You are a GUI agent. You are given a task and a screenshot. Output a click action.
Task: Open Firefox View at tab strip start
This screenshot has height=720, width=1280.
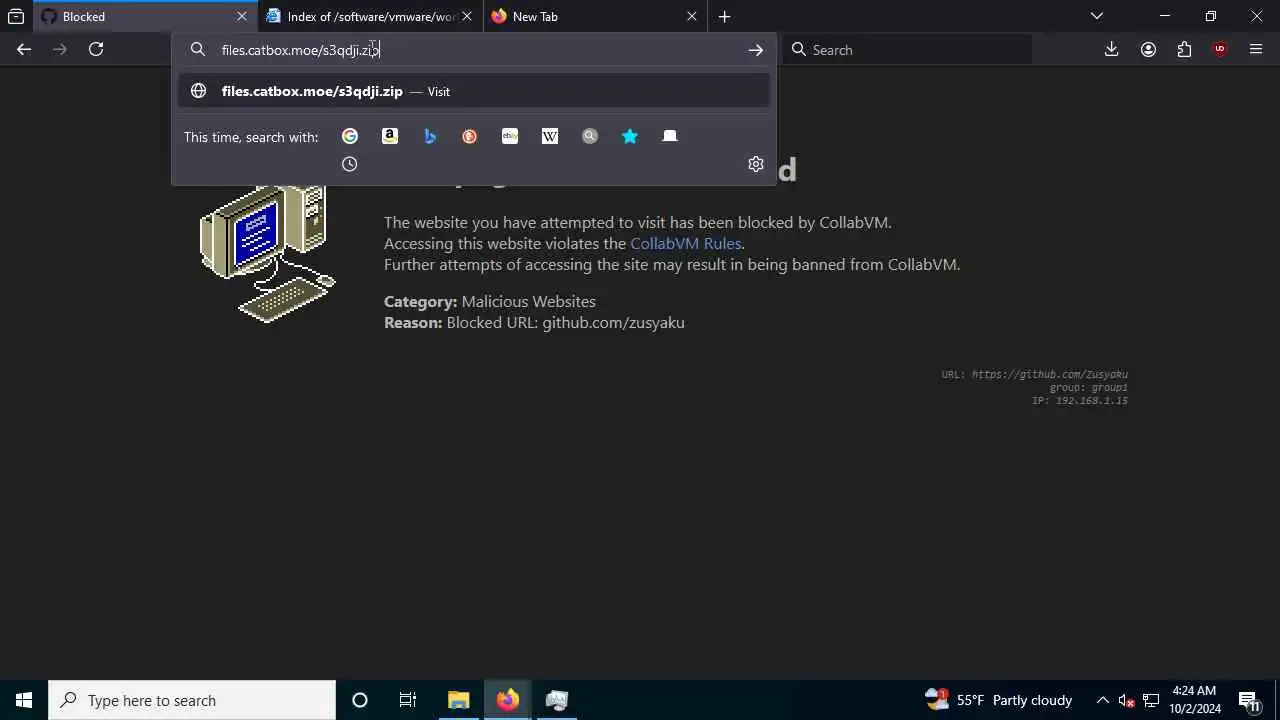[x=16, y=16]
